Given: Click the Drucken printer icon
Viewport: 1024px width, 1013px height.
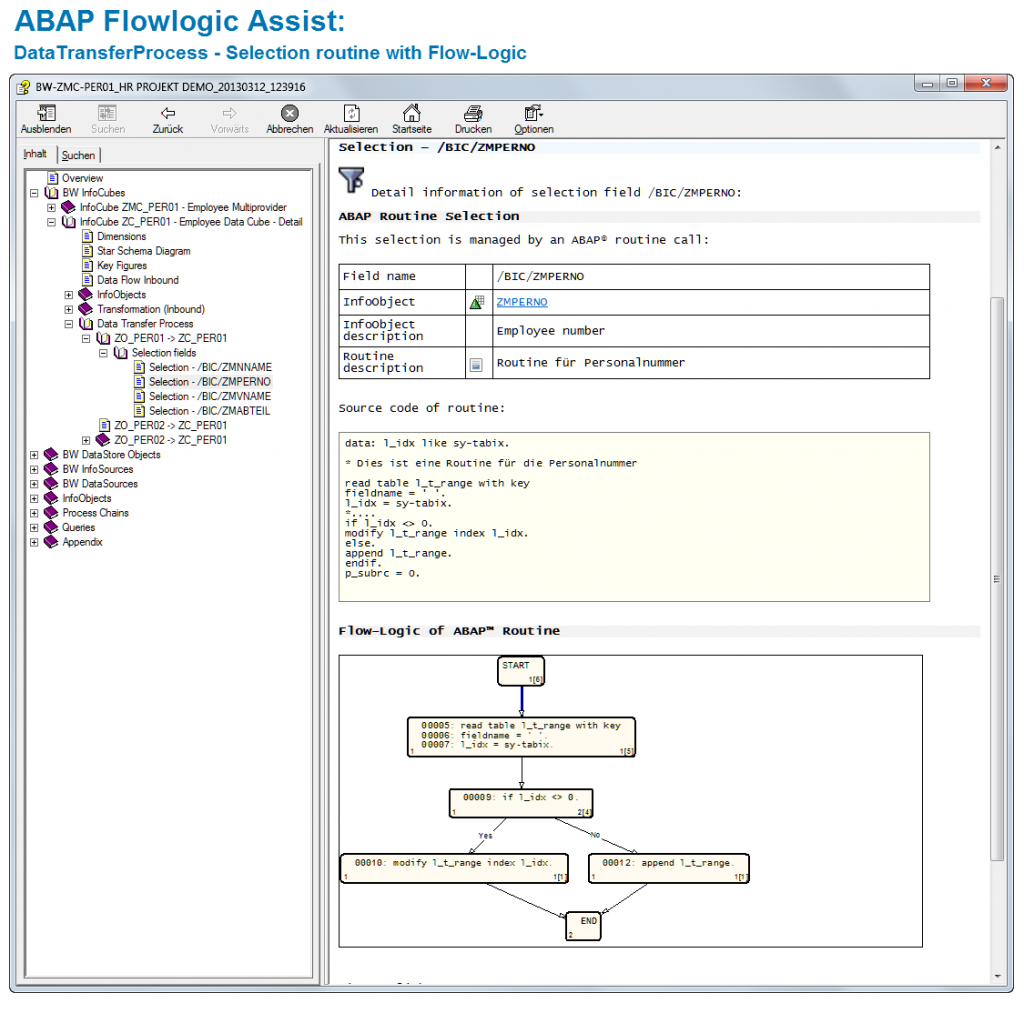Looking at the screenshot, I should [x=473, y=114].
